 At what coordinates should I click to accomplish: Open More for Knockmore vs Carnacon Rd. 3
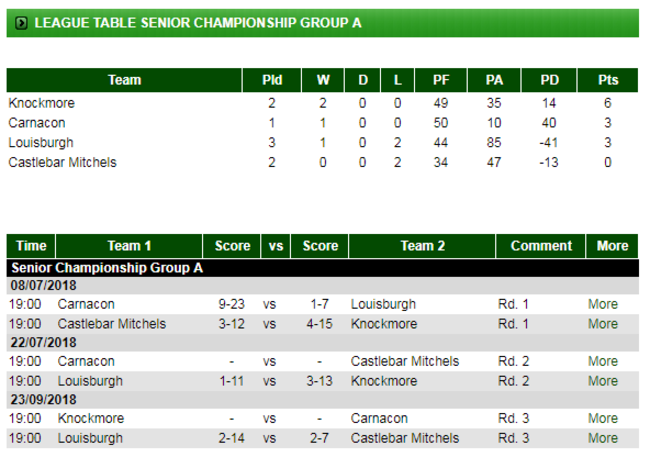click(602, 418)
